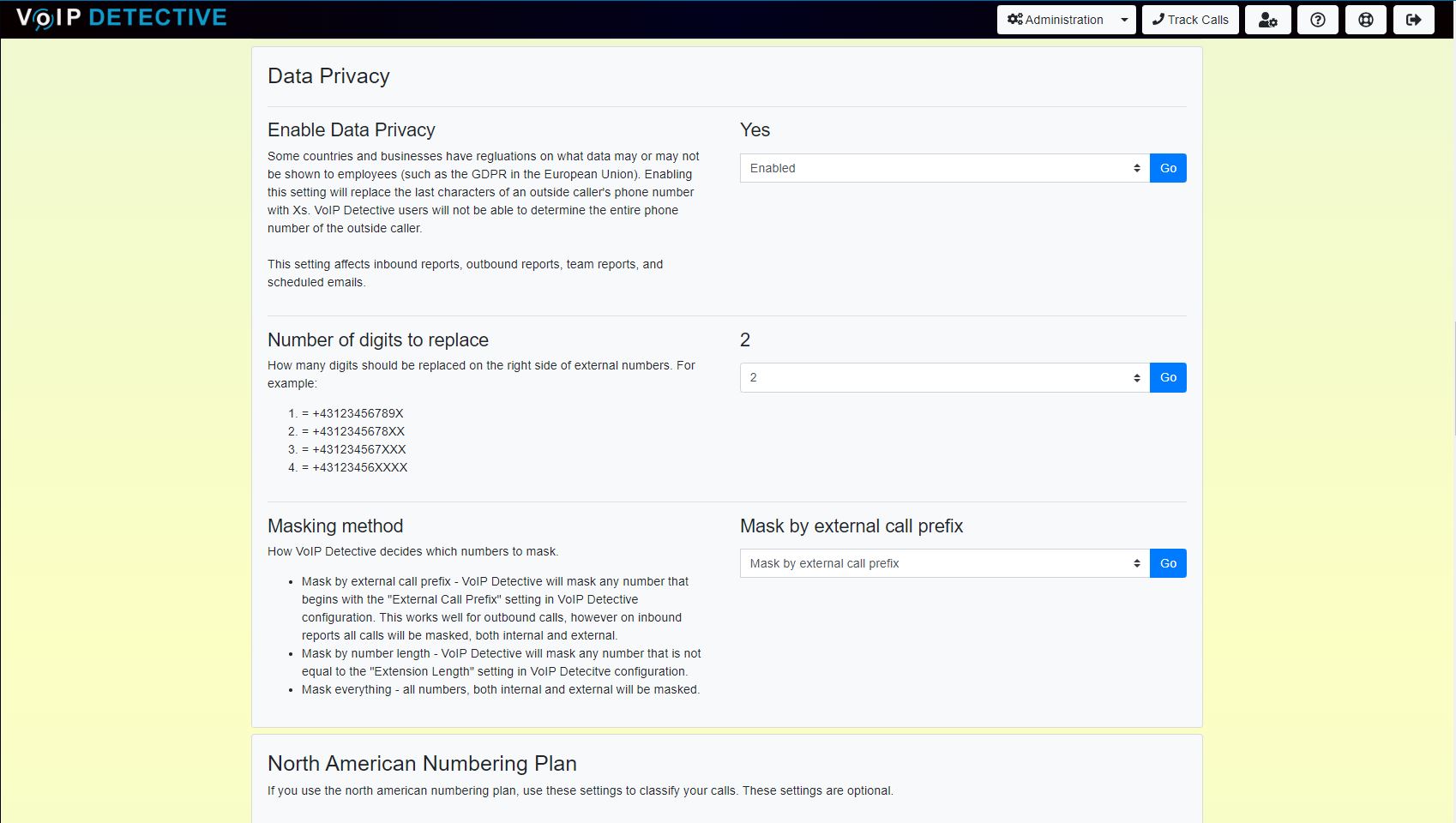The height and width of the screenshot is (823, 1456).
Task: Open the Mask by external call prefix dropdown
Action: pyautogui.click(x=944, y=563)
